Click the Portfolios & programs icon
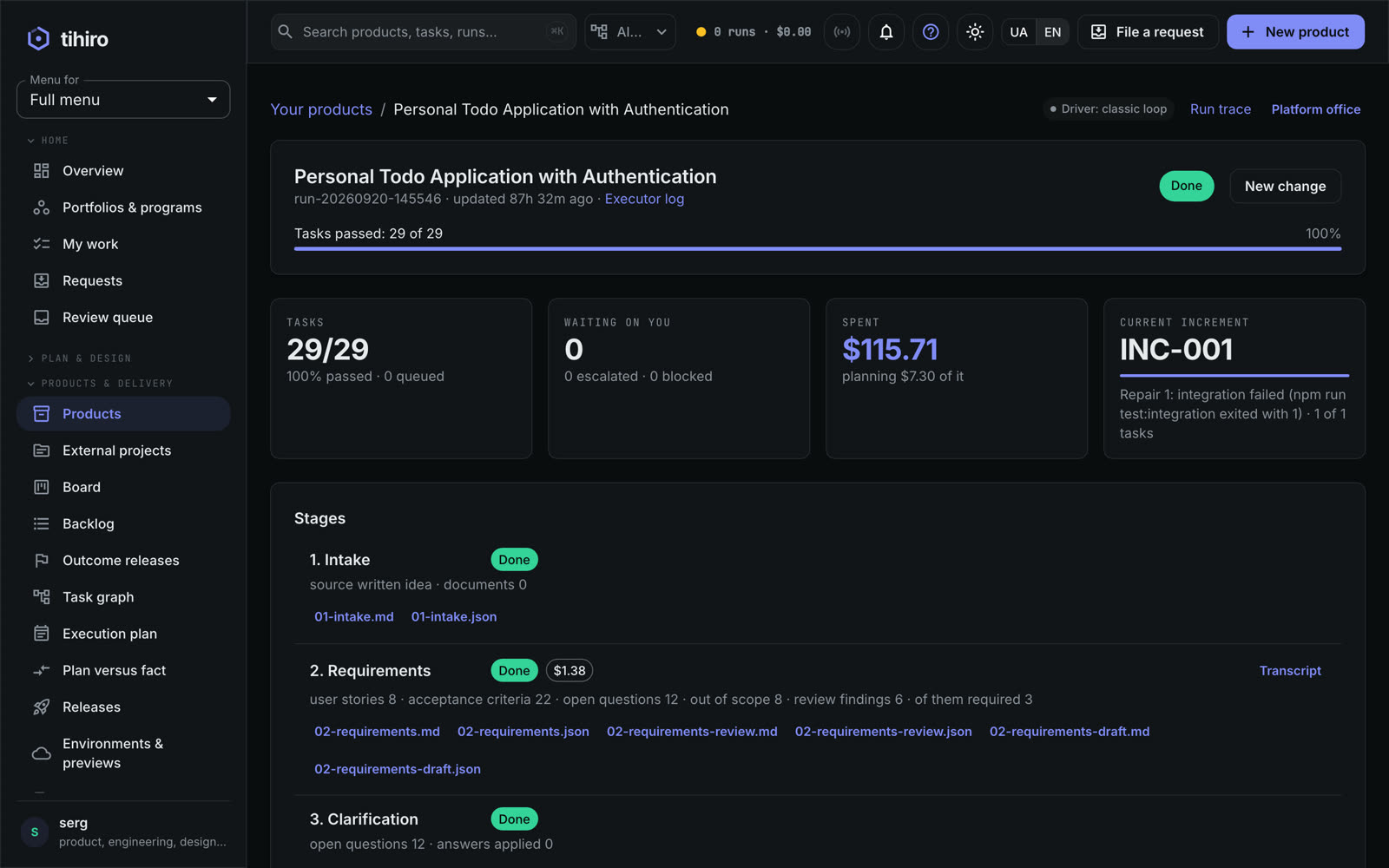 [41, 207]
